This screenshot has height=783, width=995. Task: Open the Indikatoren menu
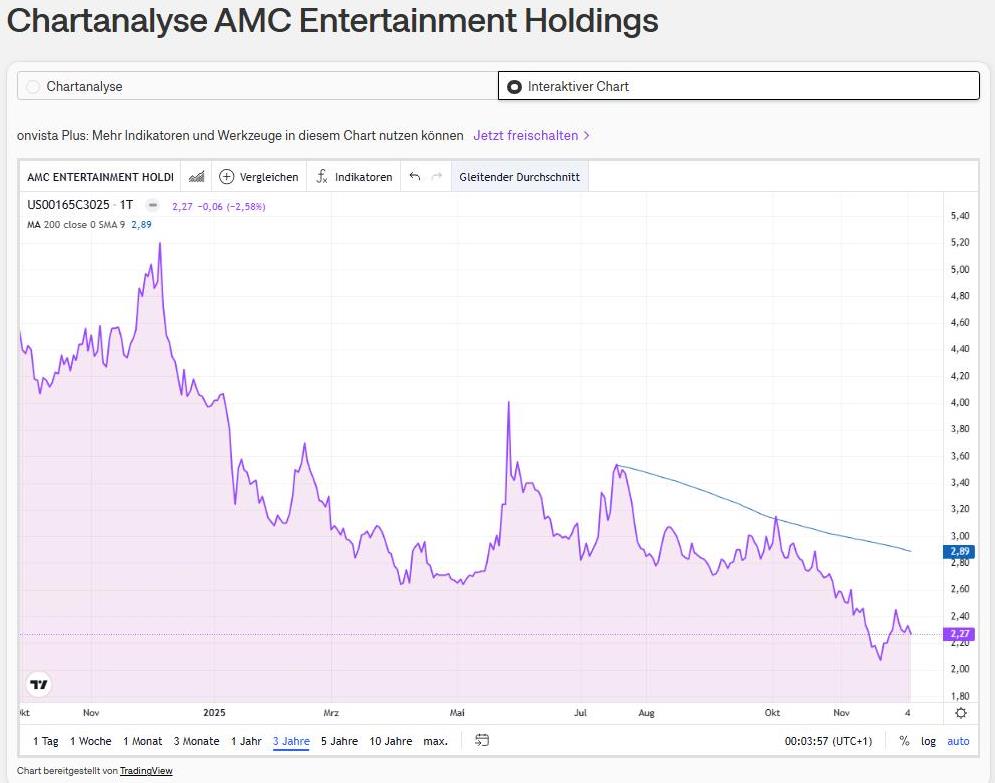(362, 176)
